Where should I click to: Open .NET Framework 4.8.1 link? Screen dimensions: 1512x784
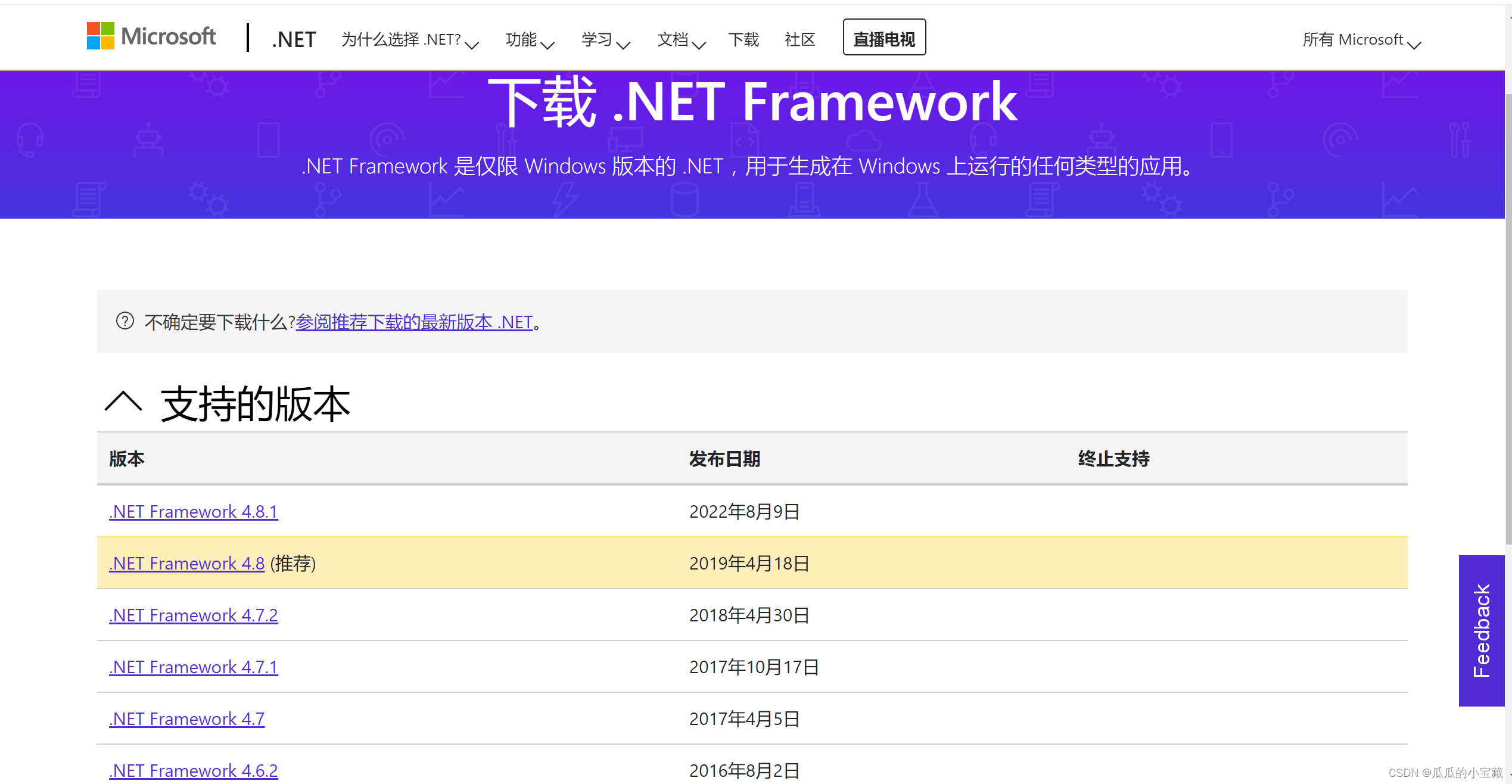193,512
